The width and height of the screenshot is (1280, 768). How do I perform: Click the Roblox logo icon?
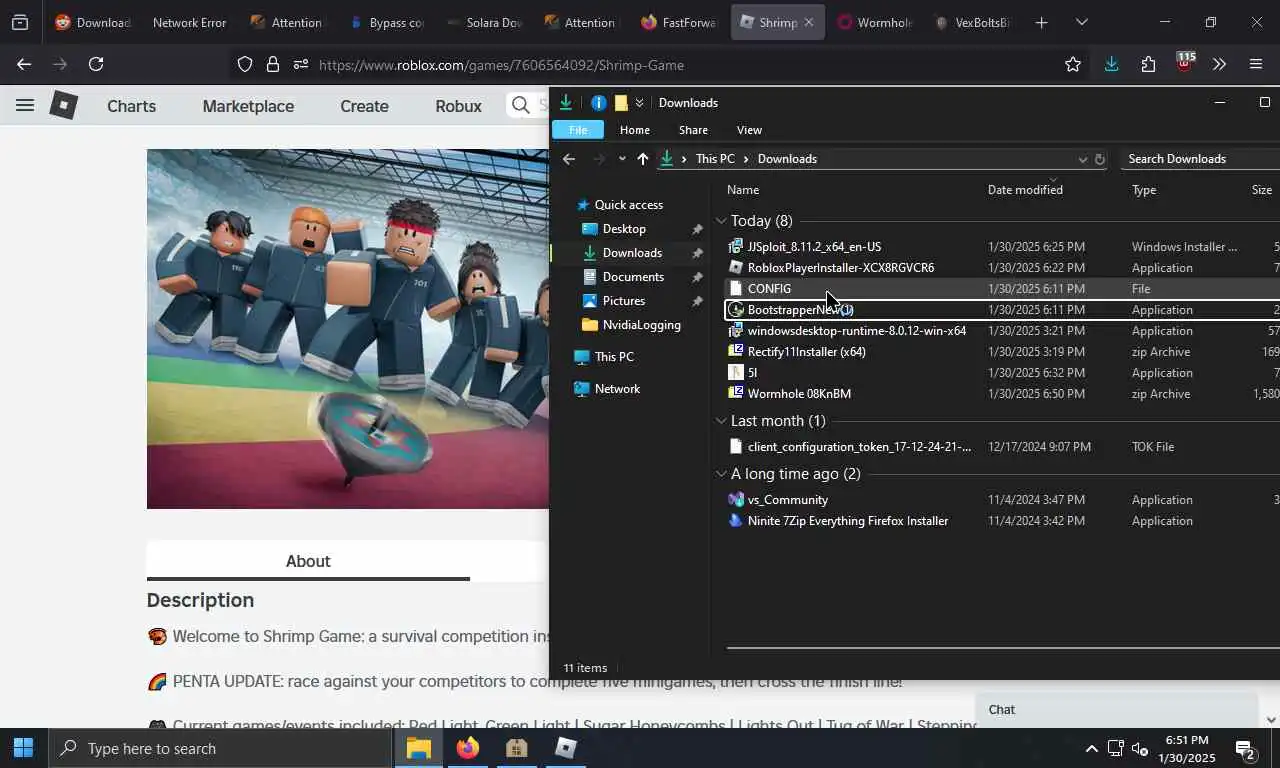(63, 105)
